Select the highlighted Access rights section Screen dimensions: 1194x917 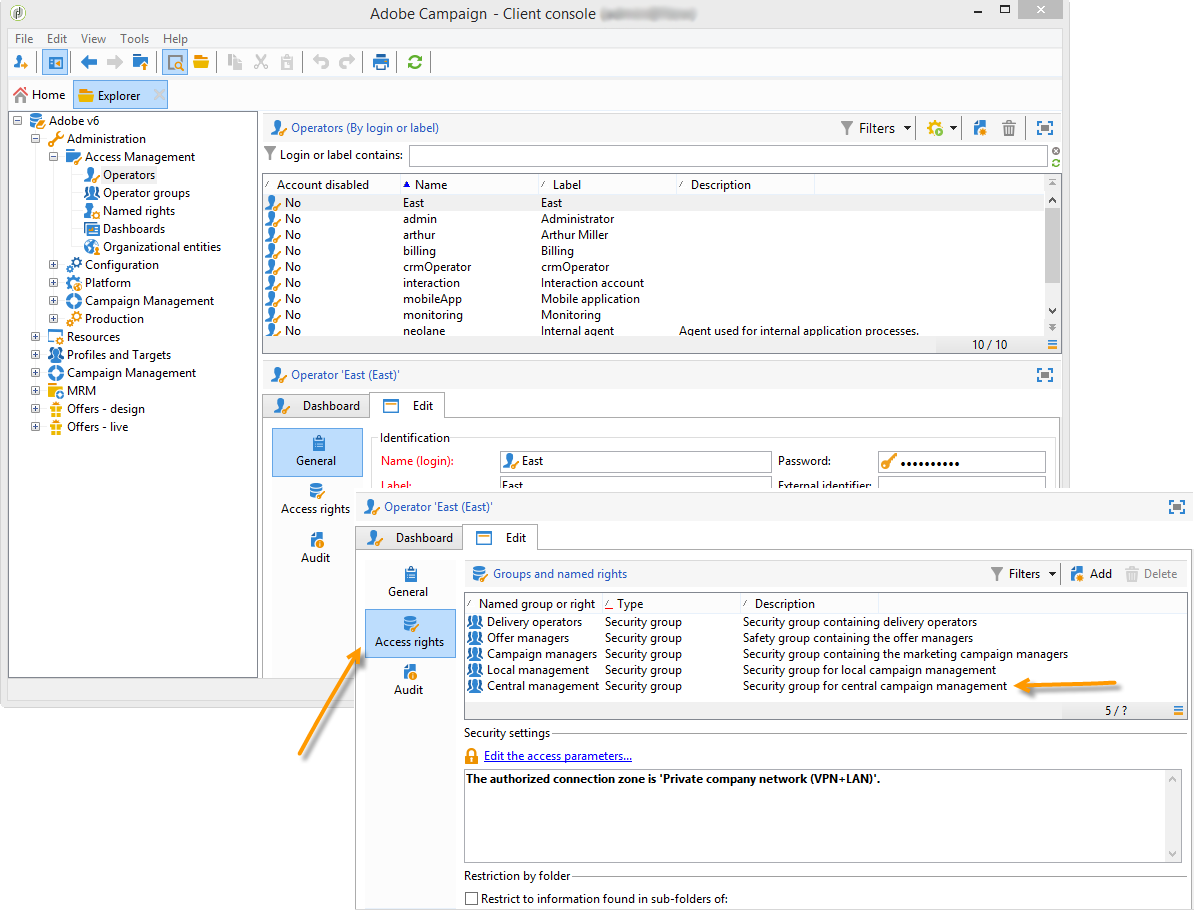coord(410,633)
